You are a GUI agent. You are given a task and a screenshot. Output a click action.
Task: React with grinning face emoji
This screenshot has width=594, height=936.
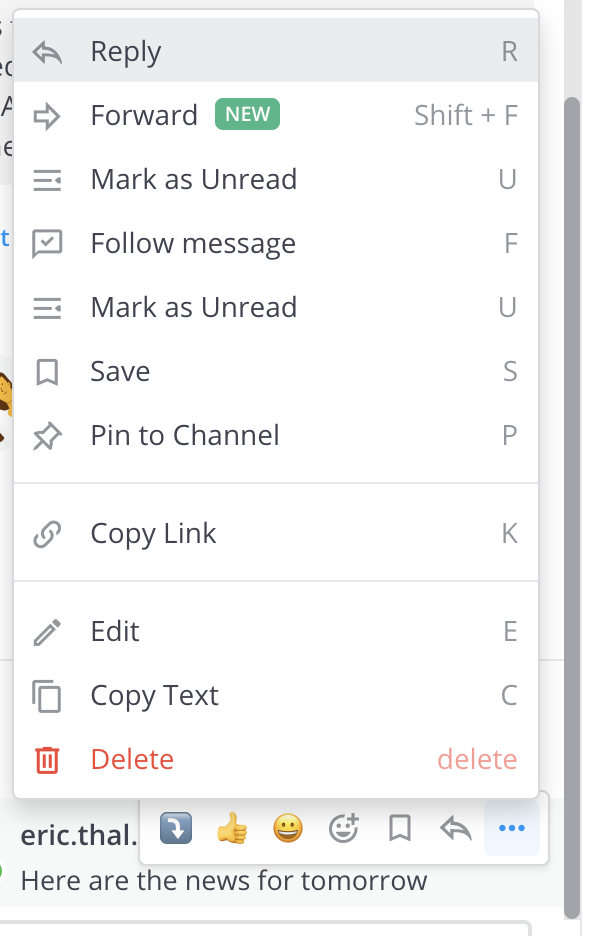tap(288, 829)
